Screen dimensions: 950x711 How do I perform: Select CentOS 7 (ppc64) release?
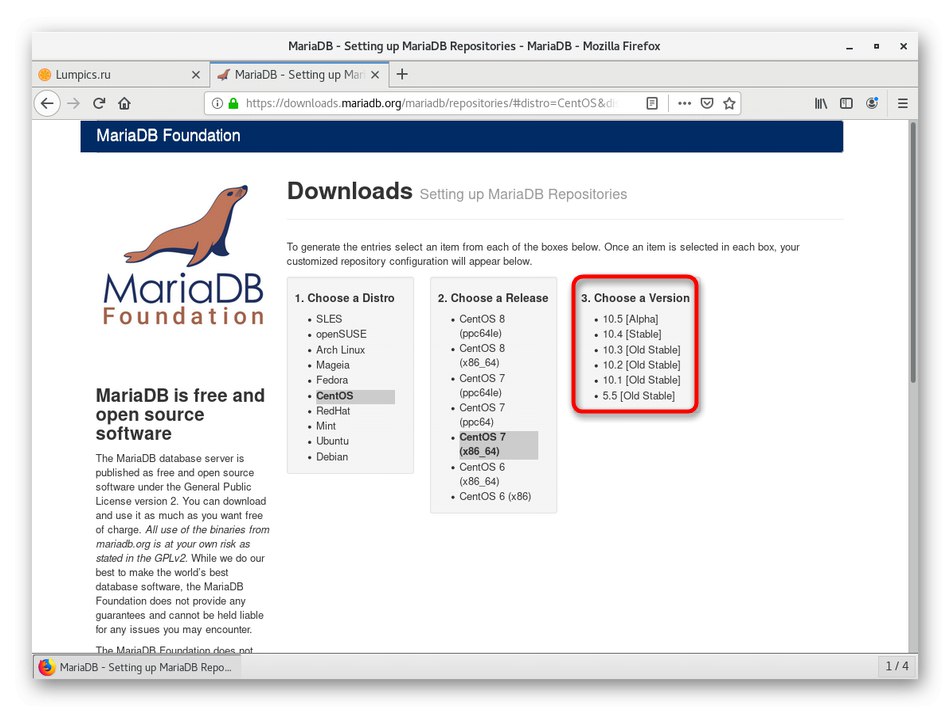(x=482, y=415)
